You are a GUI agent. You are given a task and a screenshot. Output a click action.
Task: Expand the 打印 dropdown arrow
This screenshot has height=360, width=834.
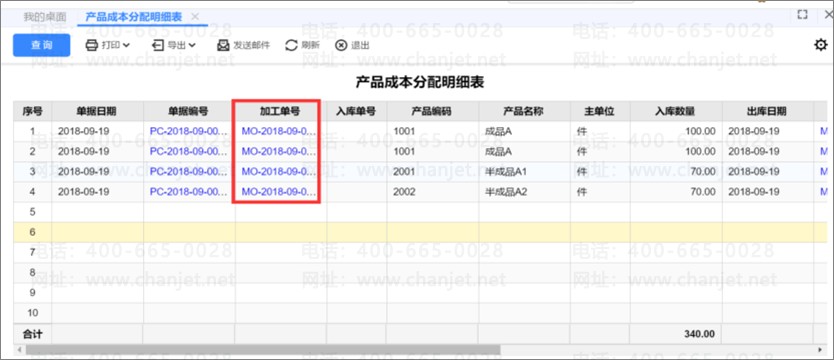(126, 45)
